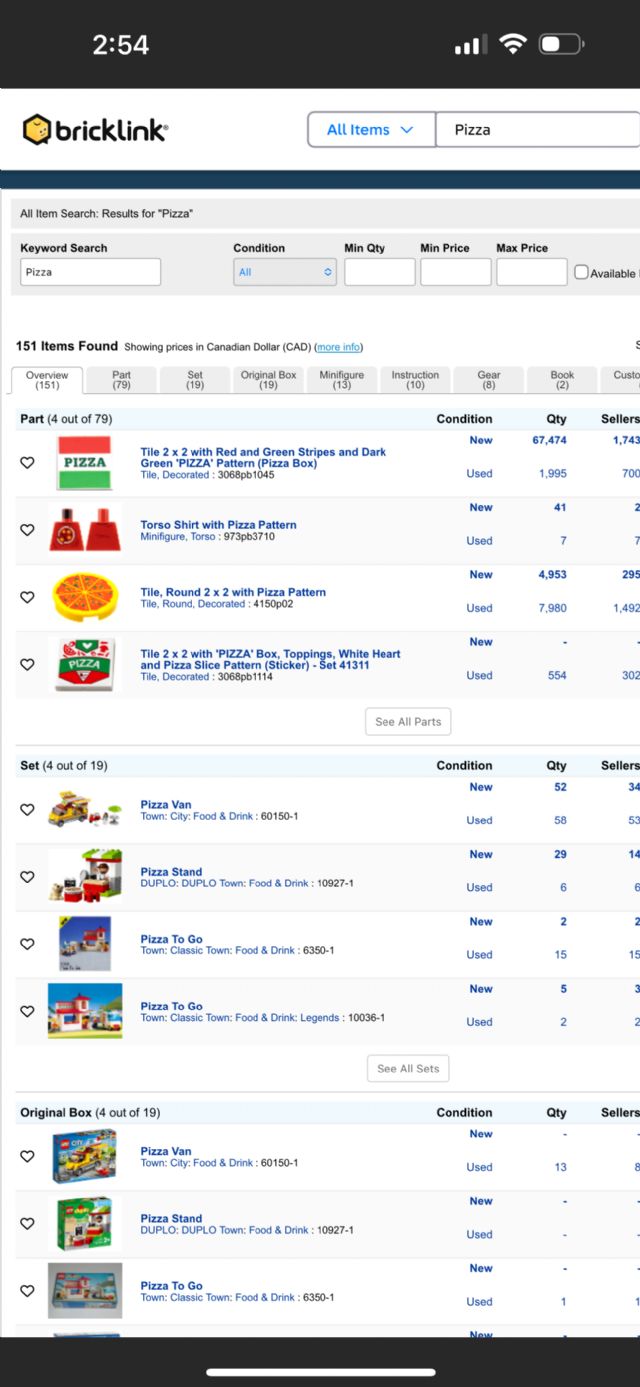The width and height of the screenshot is (640, 1387).
Task: Open the round pizza tile thumbnail
Action: point(85,597)
